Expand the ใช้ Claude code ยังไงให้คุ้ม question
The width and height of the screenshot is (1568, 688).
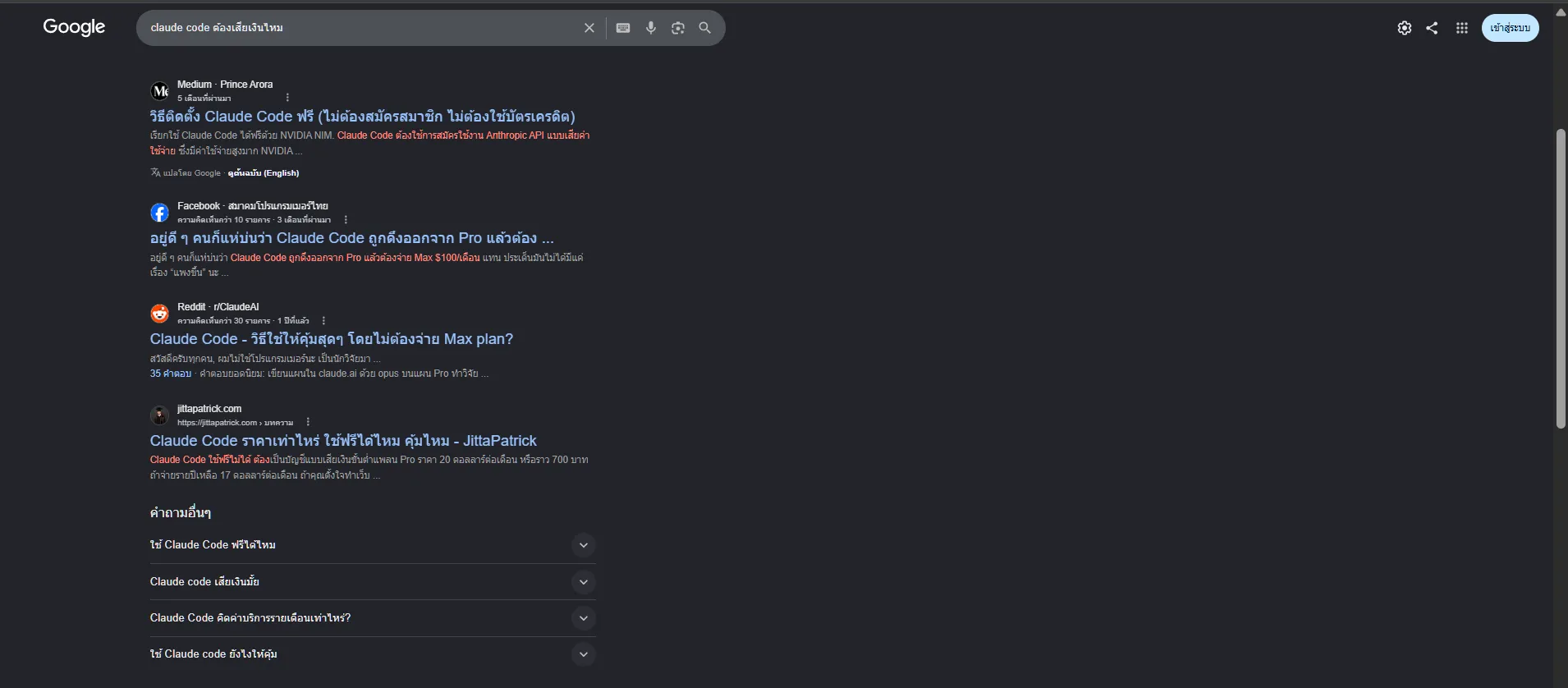pos(373,654)
